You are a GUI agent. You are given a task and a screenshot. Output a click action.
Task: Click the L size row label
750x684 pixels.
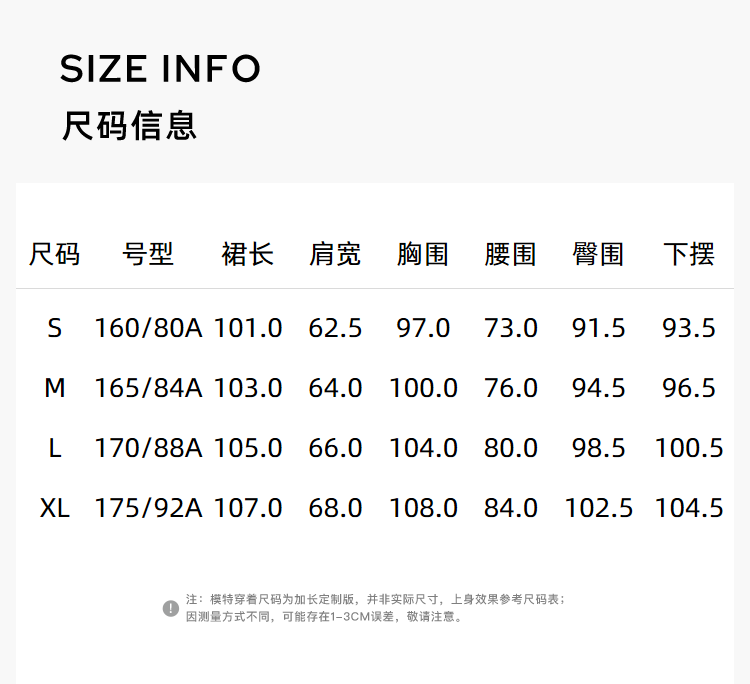pos(54,448)
